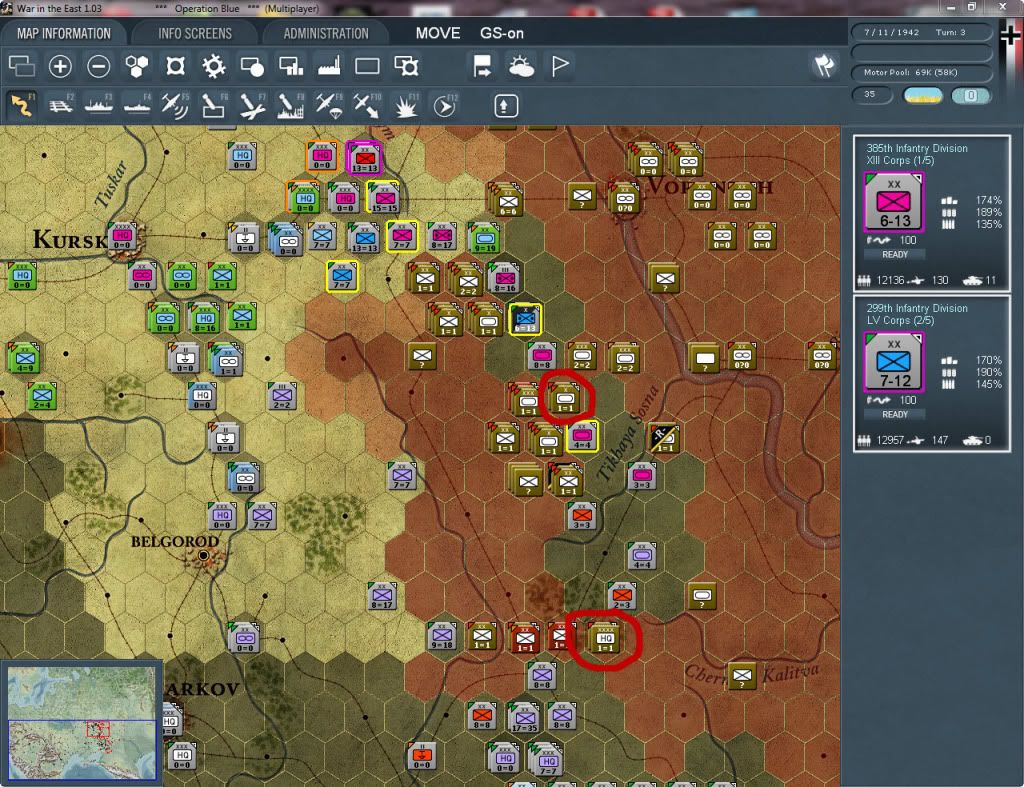Toggle the hex grid display

137,66
